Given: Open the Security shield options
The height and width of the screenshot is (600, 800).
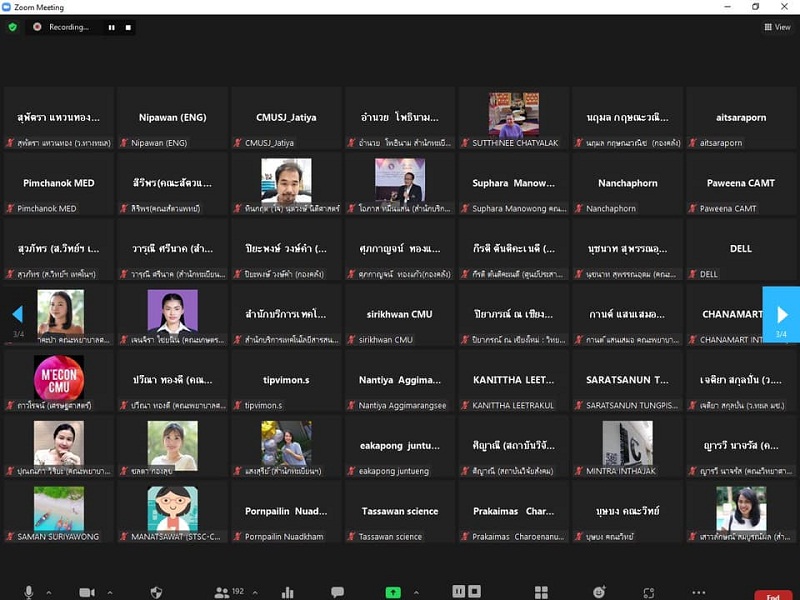Looking at the screenshot, I should coord(156,592).
